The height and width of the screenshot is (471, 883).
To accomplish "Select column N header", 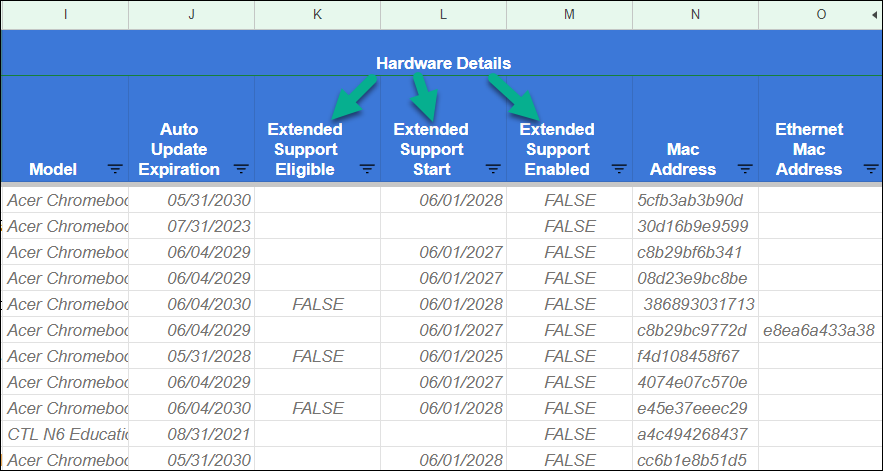I will [x=695, y=14].
